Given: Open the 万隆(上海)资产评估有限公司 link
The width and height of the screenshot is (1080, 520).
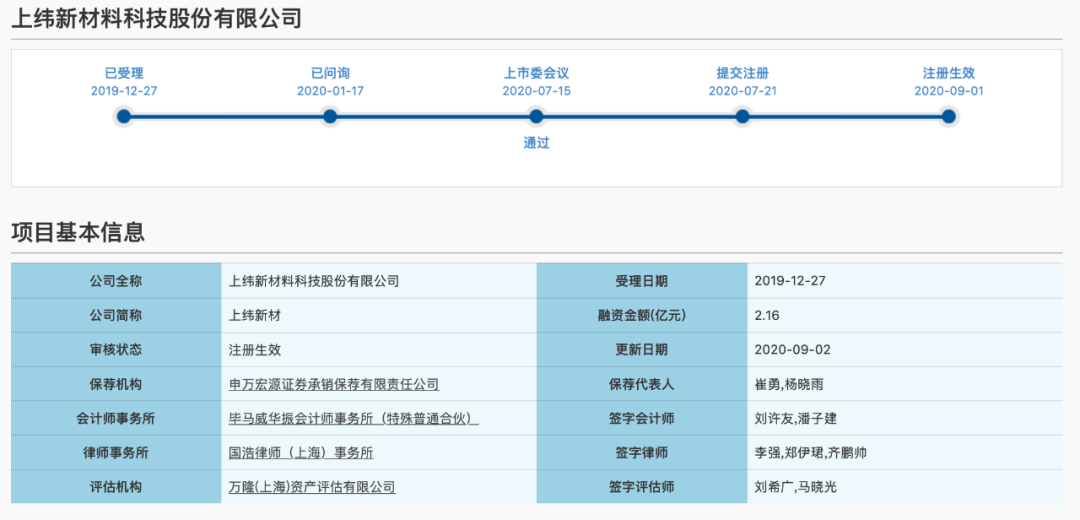Looking at the screenshot, I should coord(311,487).
